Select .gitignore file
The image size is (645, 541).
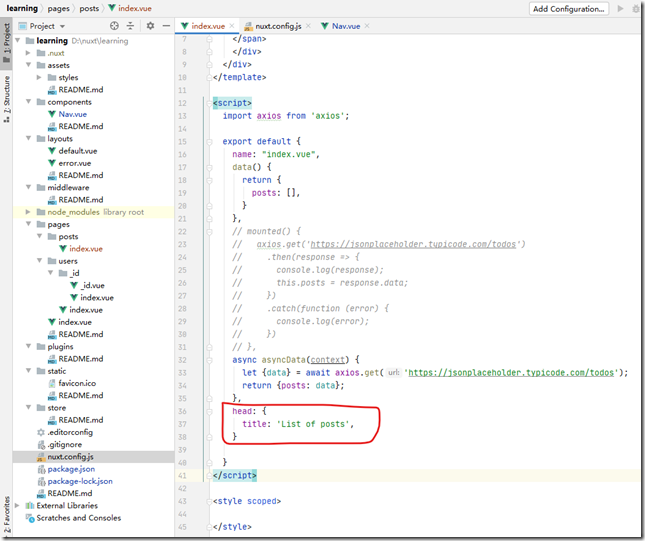tap(64, 444)
